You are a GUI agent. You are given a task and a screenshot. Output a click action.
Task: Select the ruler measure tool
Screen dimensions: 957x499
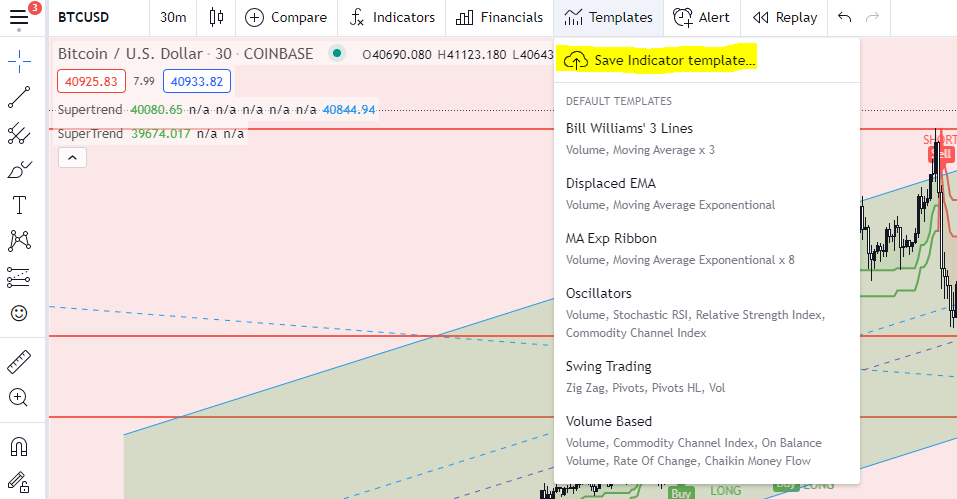19,361
